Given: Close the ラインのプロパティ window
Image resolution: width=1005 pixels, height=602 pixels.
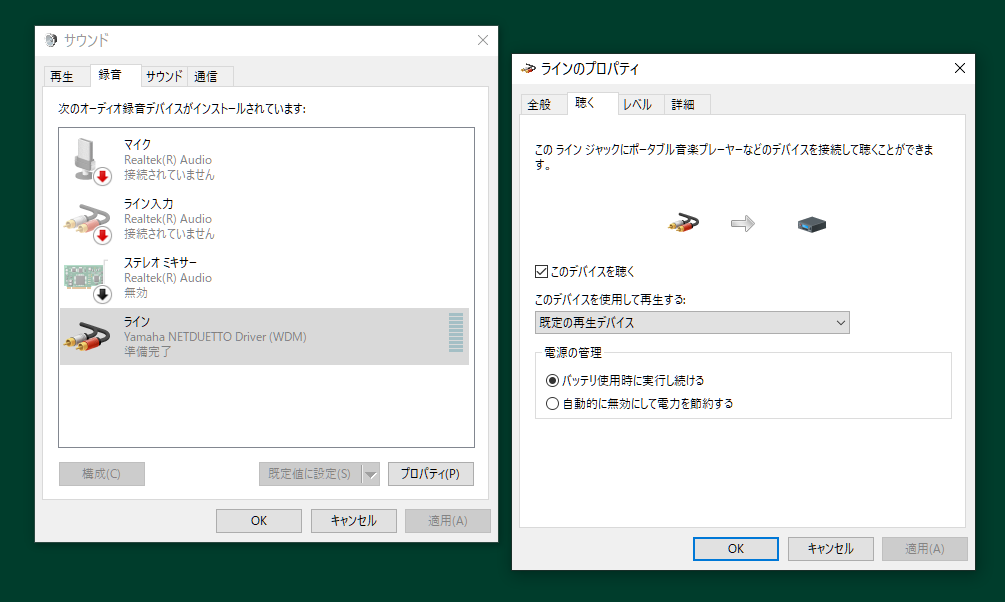Looking at the screenshot, I should point(959,68).
